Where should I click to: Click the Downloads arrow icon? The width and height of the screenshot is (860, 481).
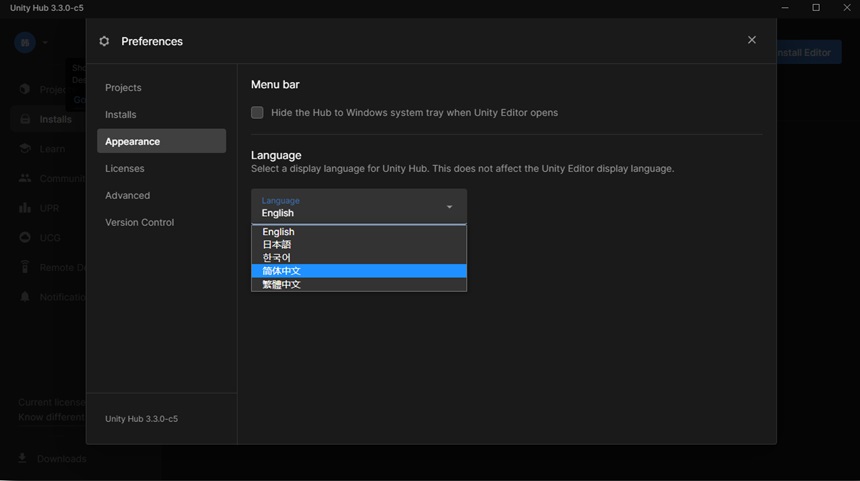[x=22, y=458]
